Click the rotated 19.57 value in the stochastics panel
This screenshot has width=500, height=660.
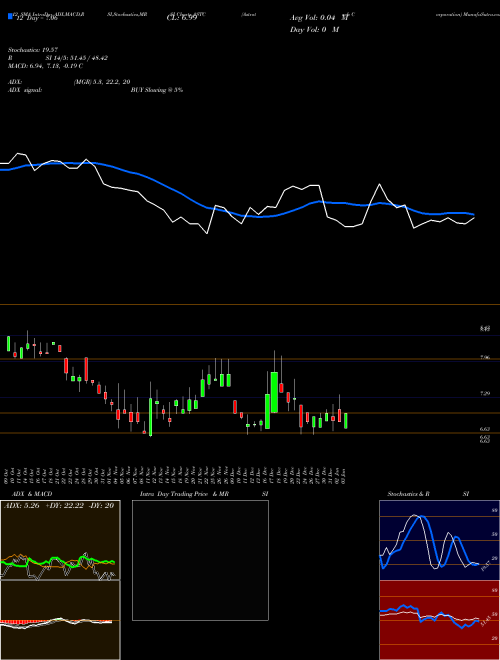pyautogui.click(x=485, y=565)
